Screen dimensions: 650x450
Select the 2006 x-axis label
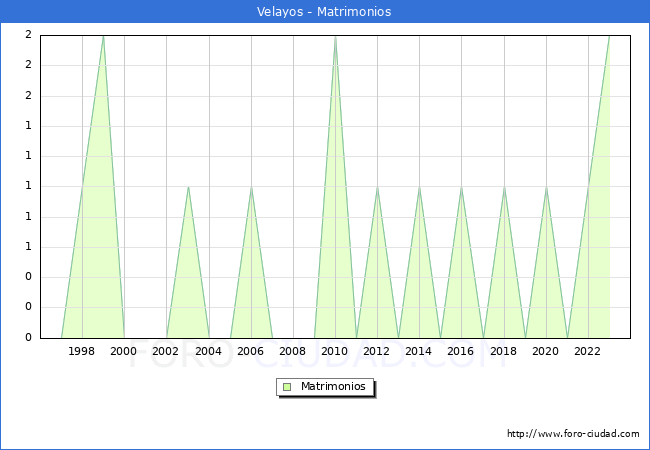point(250,351)
